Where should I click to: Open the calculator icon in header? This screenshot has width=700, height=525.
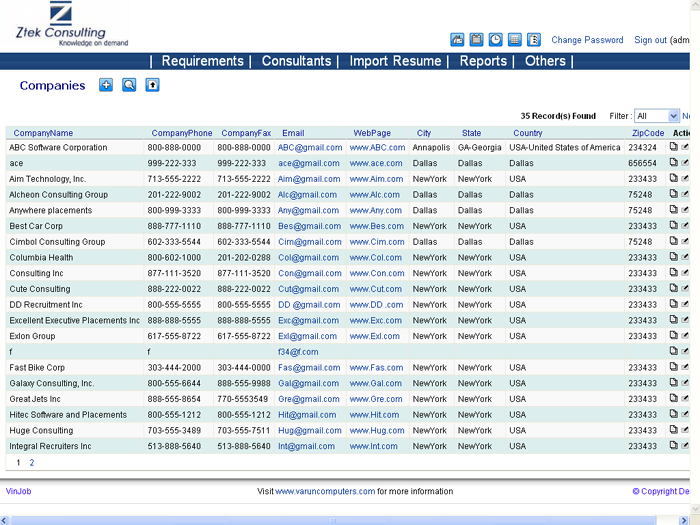[515, 40]
